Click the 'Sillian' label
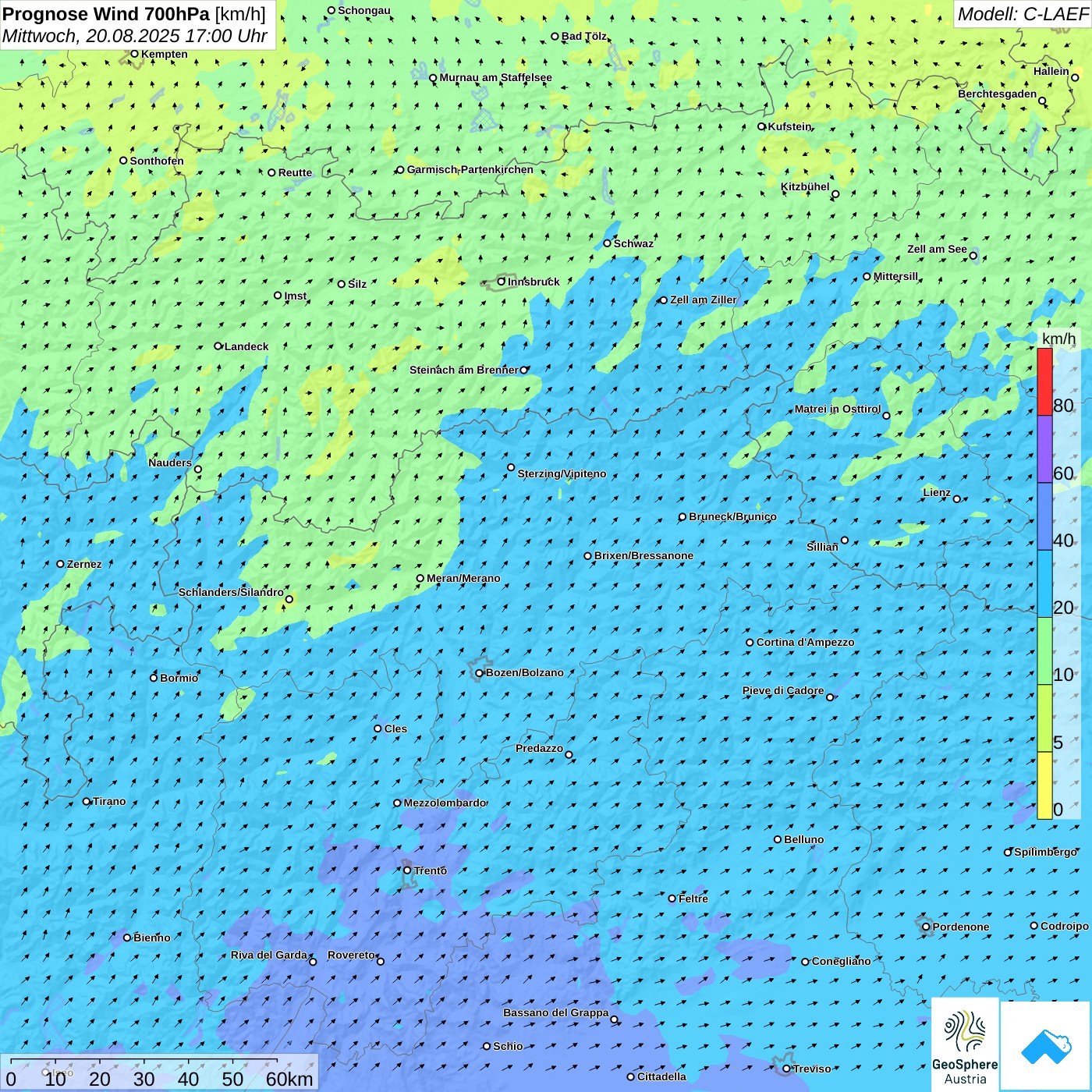 click(822, 547)
